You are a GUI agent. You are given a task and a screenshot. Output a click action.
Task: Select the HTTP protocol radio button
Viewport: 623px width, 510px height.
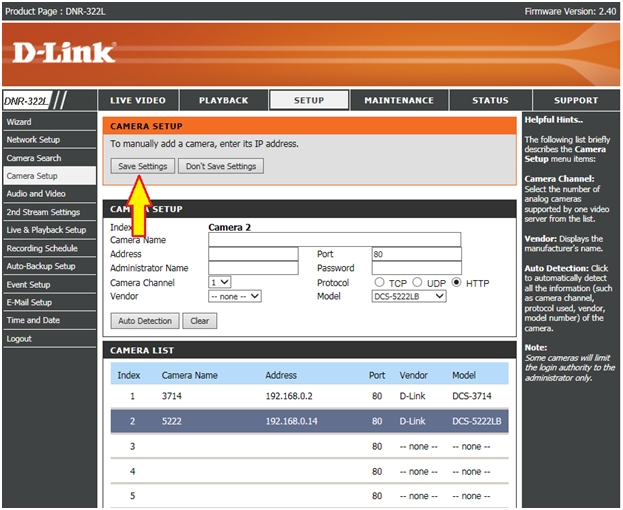(x=458, y=283)
